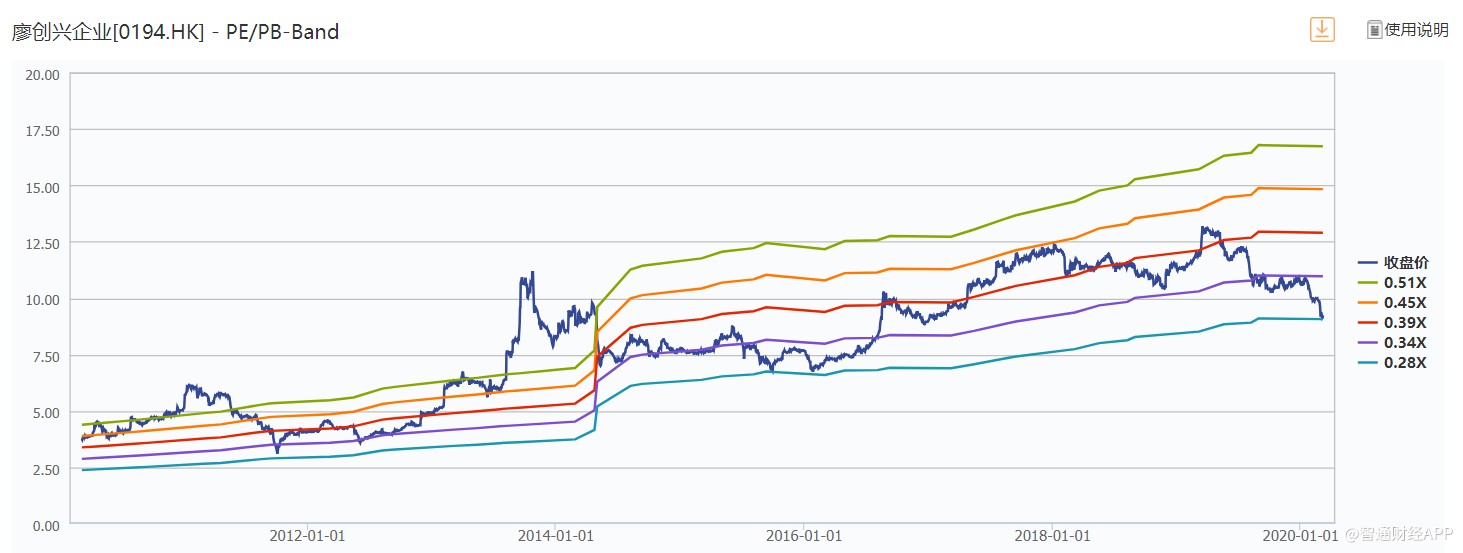Toggle the 0.34X legend label
This screenshot has height=553, width=1463.
click(1405, 343)
